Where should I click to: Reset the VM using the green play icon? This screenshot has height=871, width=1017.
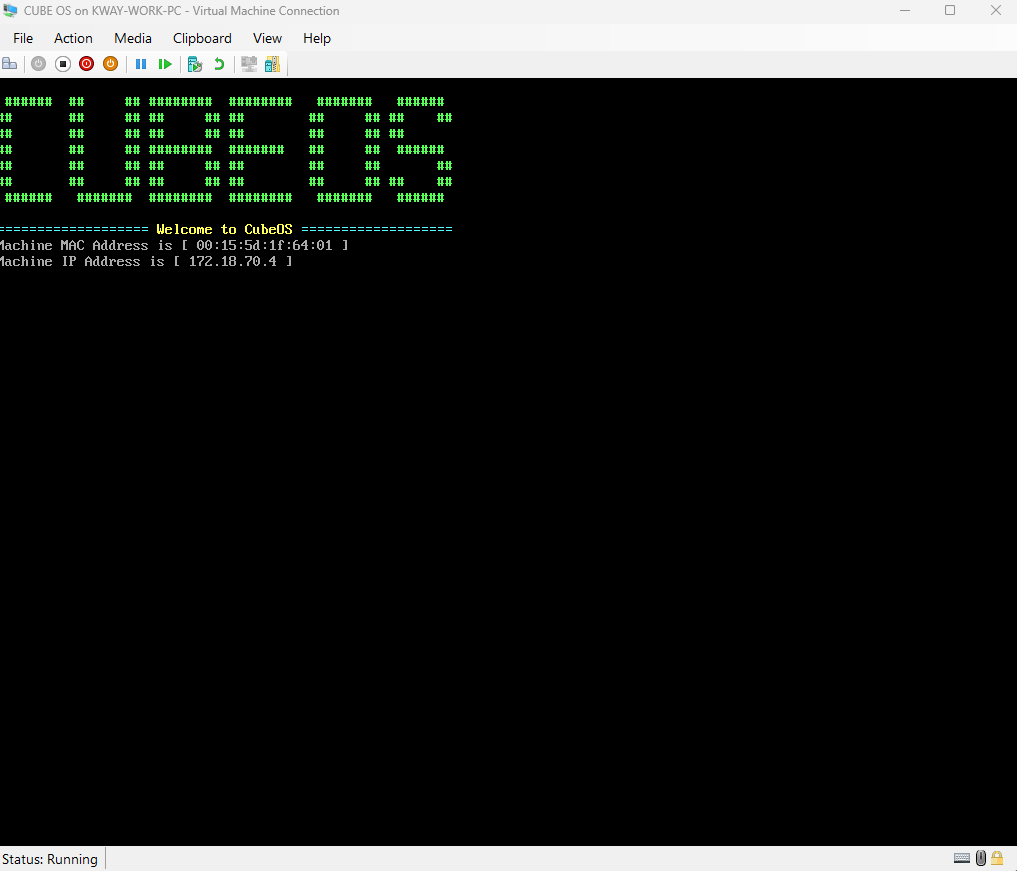point(165,64)
